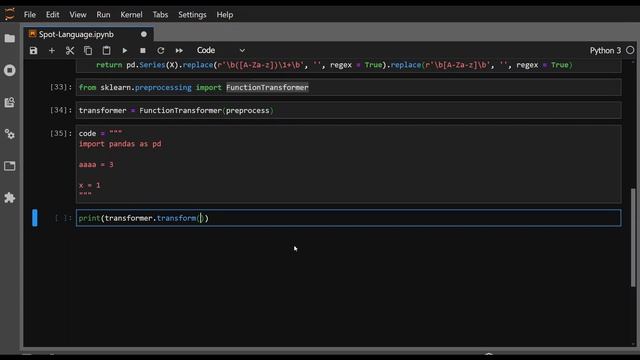Copy the selected cells
Image resolution: width=640 pixels, height=360 pixels.
88,51
